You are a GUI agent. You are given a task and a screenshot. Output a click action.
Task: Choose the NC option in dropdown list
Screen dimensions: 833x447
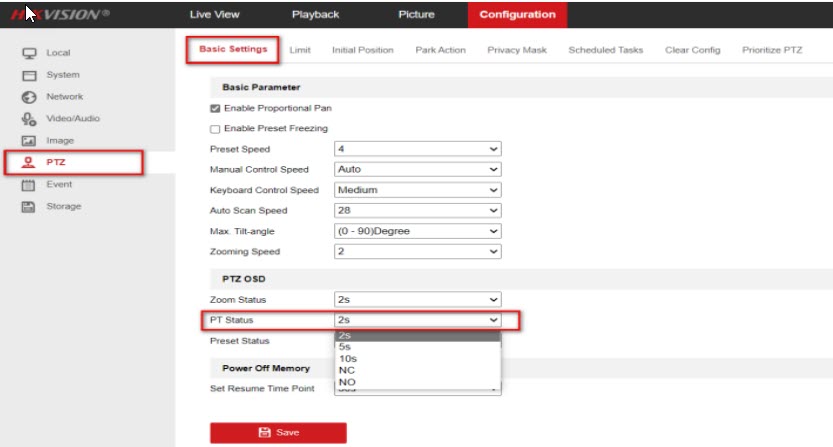tap(347, 370)
